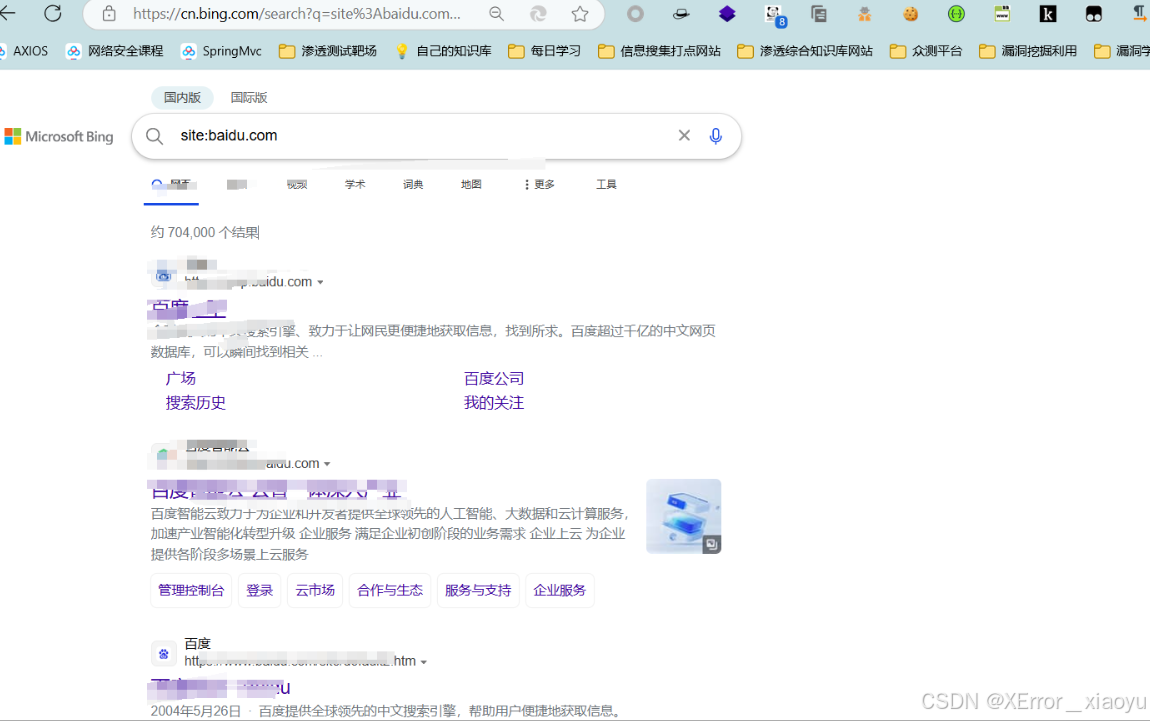Expand the 更多 search menu

[x=539, y=184]
